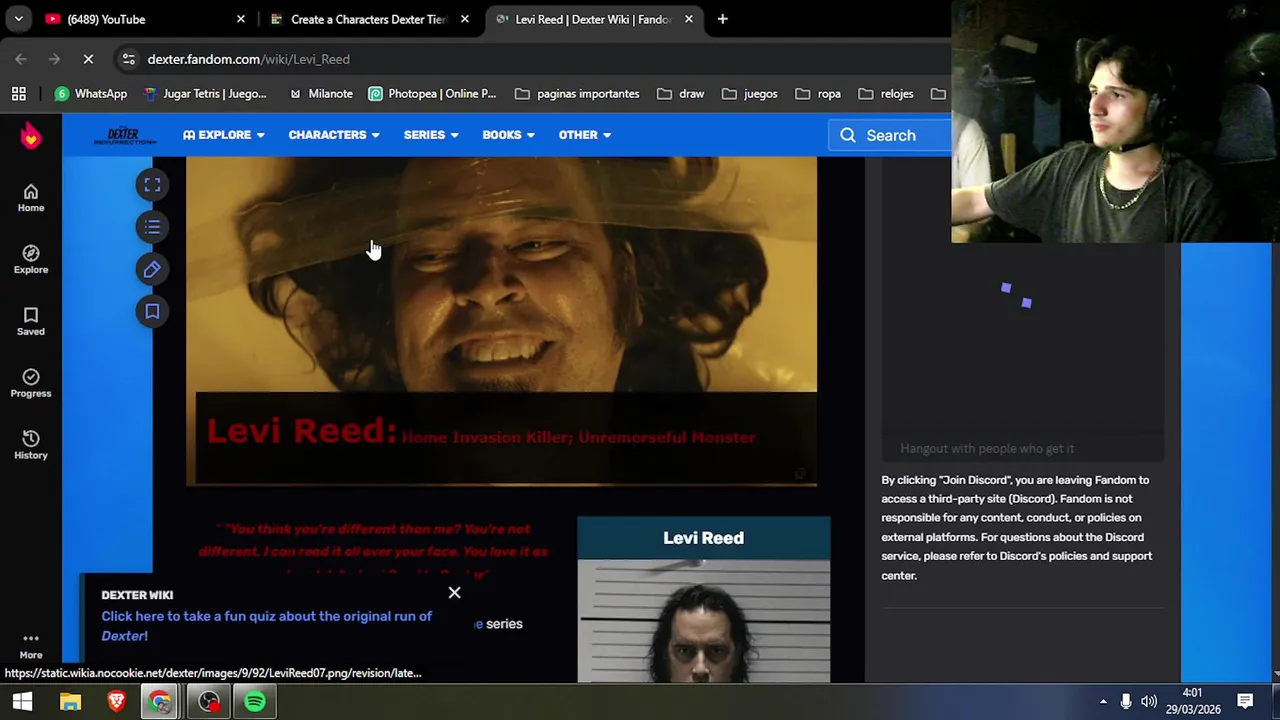1280x720 pixels.
Task: Open notifications center in taskbar
Action: tap(1245, 702)
